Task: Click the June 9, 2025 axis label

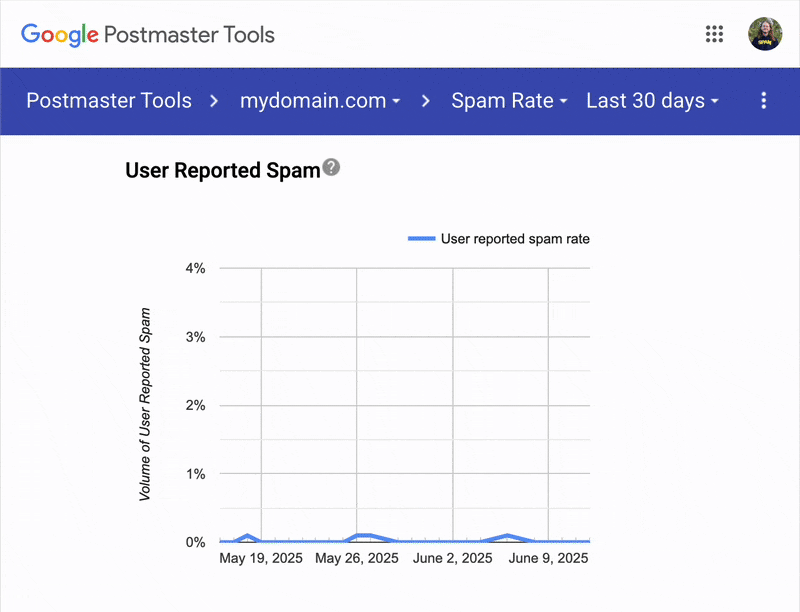Action: pyautogui.click(x=548, y=558)
